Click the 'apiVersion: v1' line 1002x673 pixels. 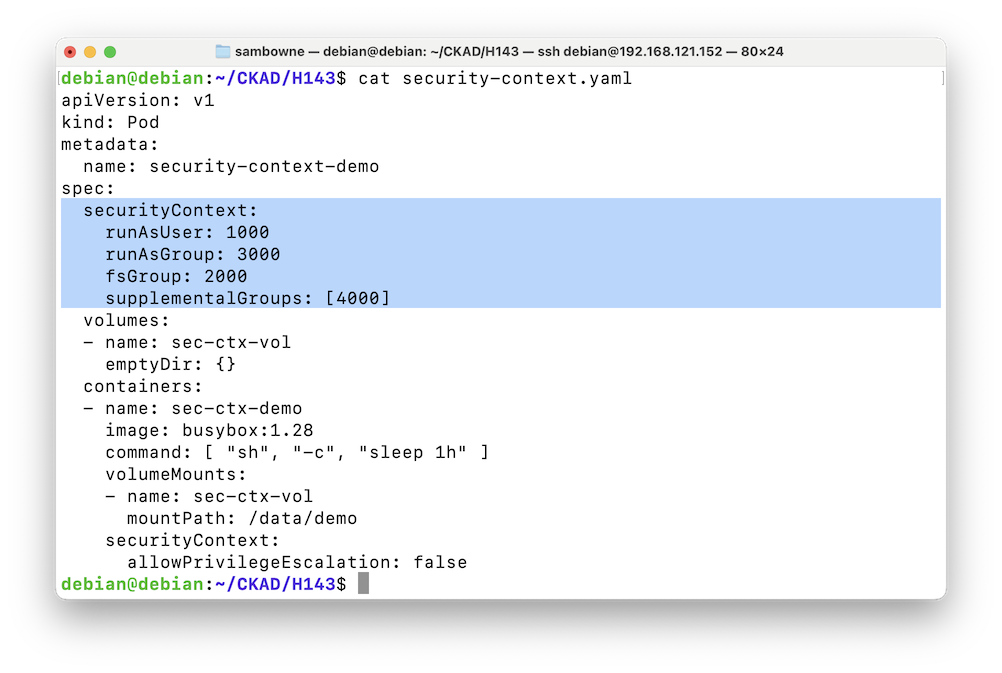tap(138, 100)
